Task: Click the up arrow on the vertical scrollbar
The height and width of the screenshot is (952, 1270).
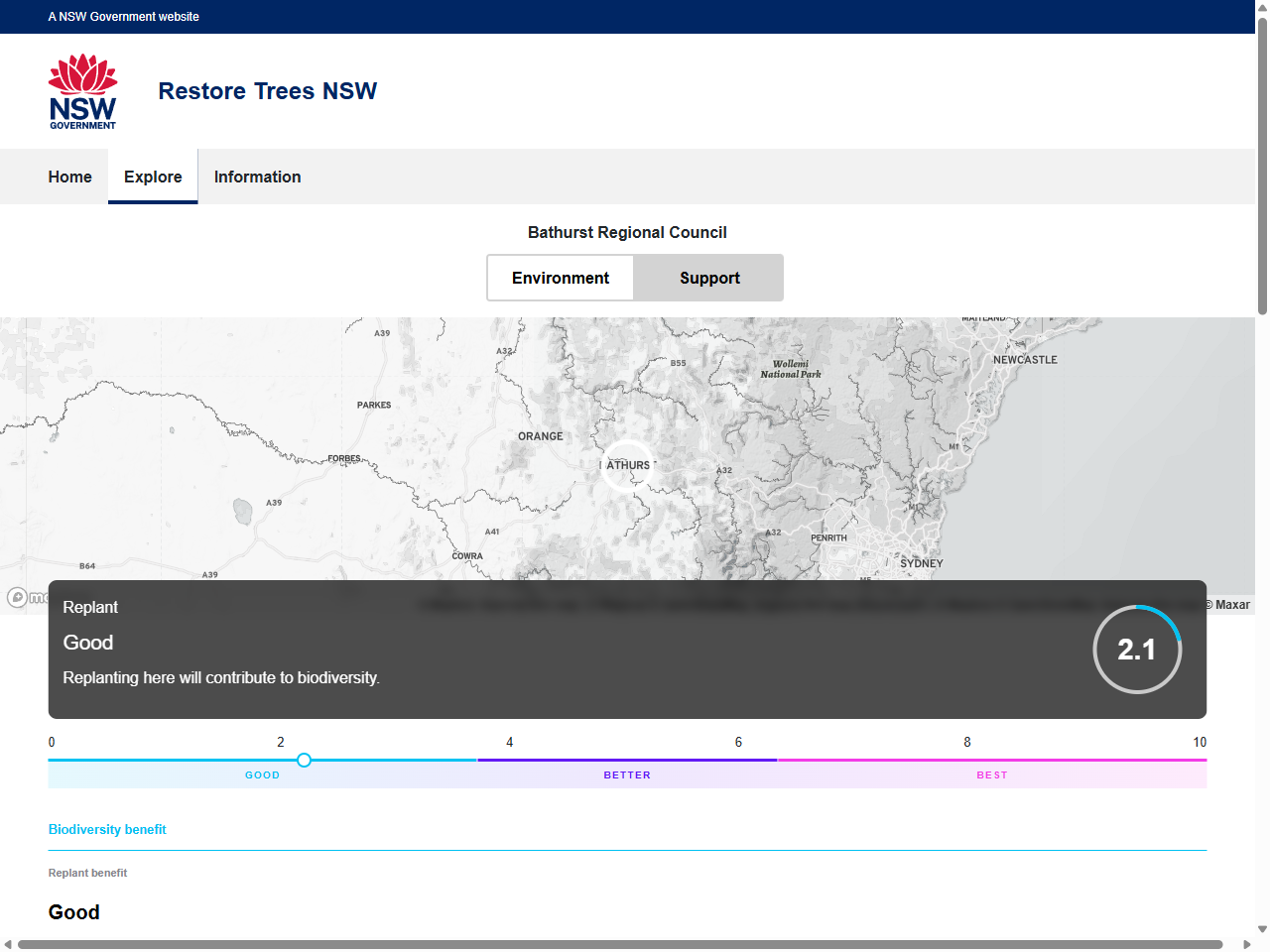Action: click(x=1260, y=8)
